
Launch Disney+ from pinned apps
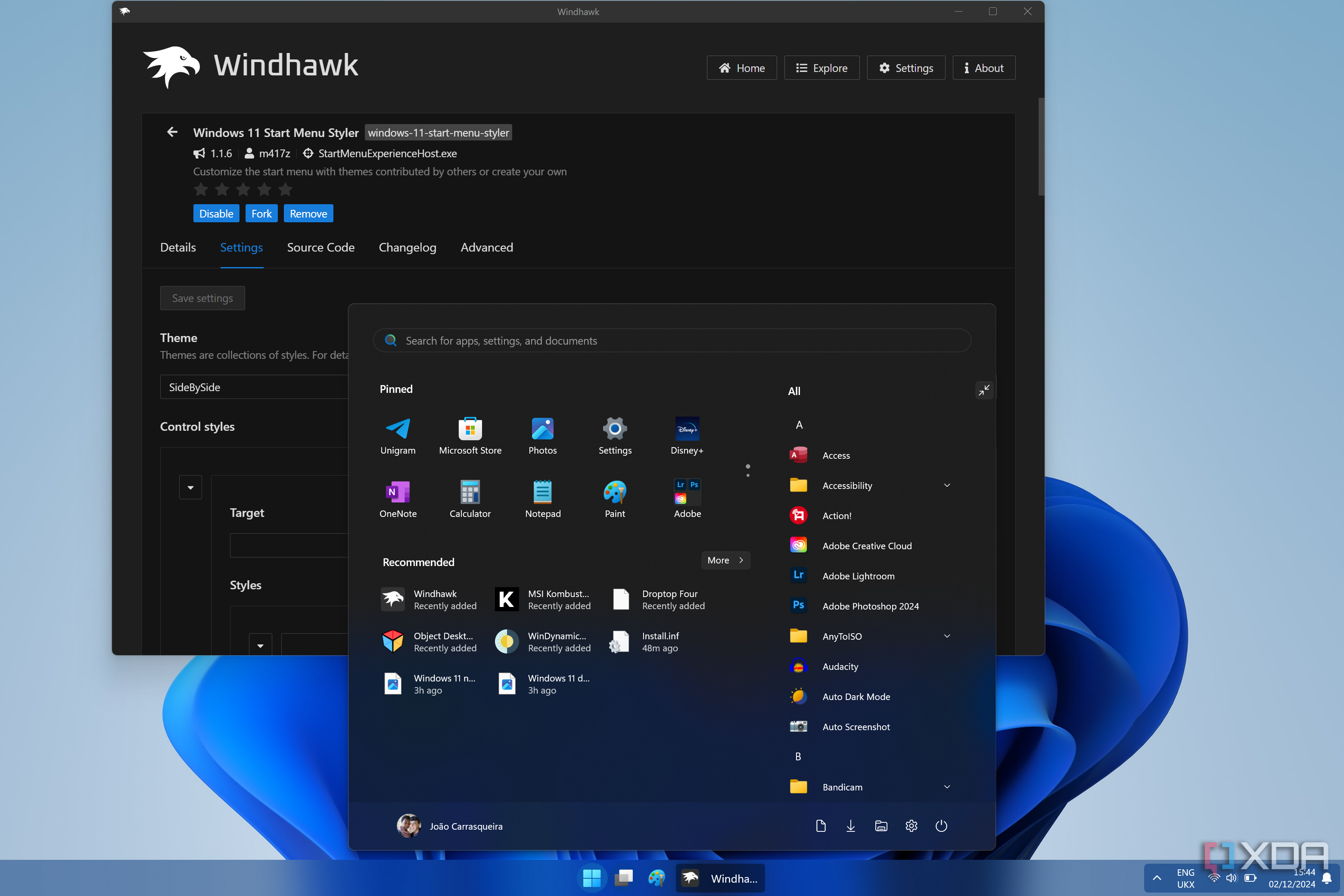pyautogui.click(x=687, y=430)
